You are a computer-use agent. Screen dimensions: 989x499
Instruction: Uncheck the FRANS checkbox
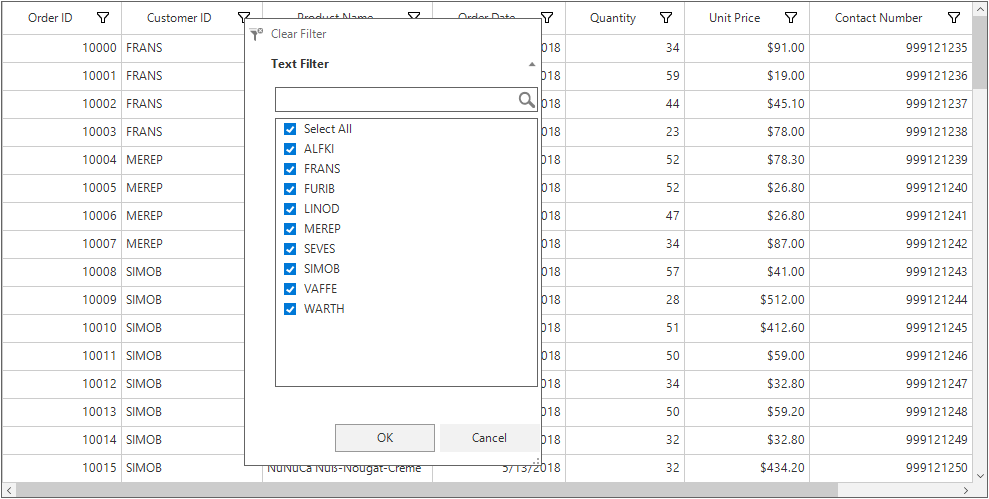(290, 169)
